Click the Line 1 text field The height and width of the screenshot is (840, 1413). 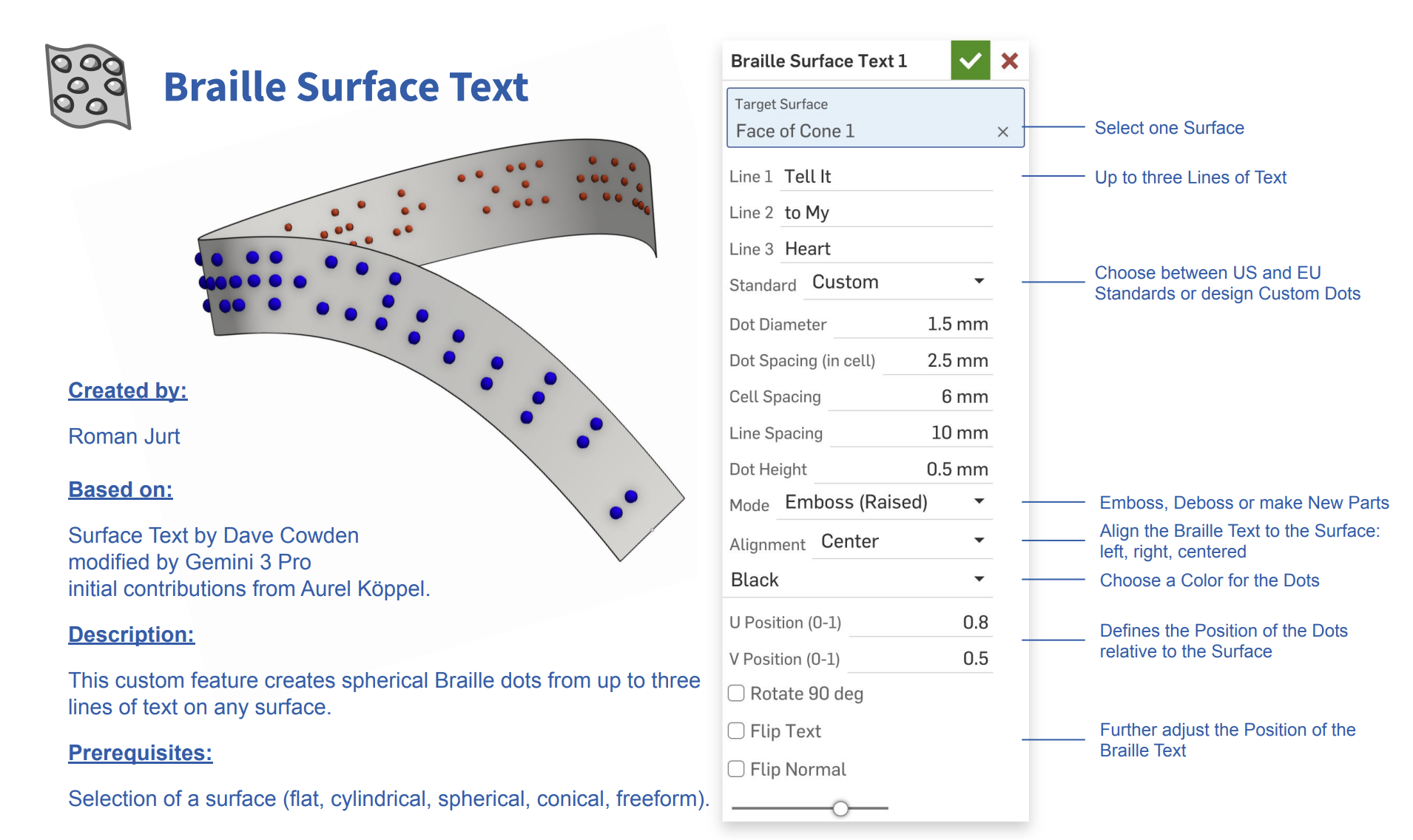pos(886,177)
